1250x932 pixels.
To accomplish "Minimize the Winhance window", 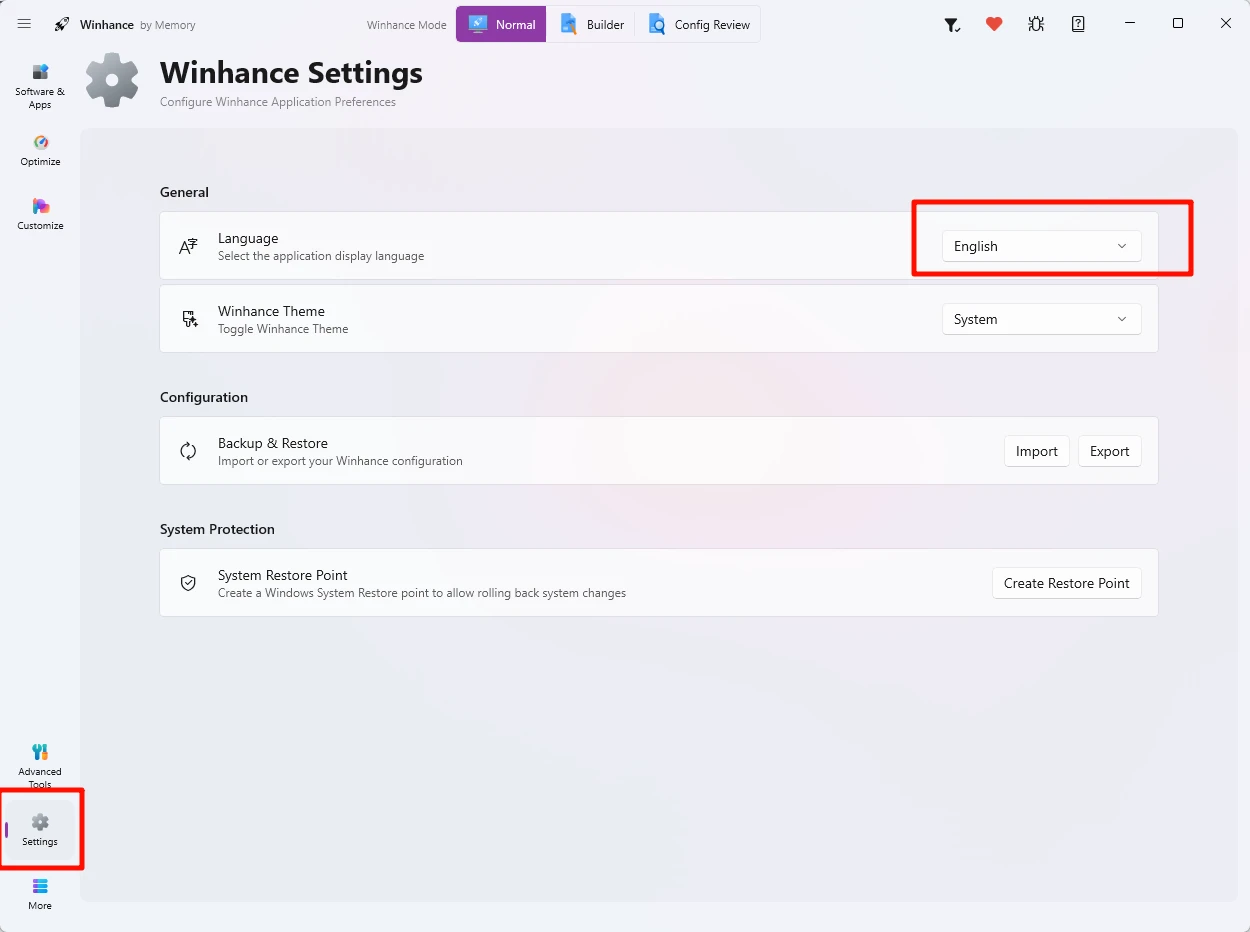I will pos(1130,23).
